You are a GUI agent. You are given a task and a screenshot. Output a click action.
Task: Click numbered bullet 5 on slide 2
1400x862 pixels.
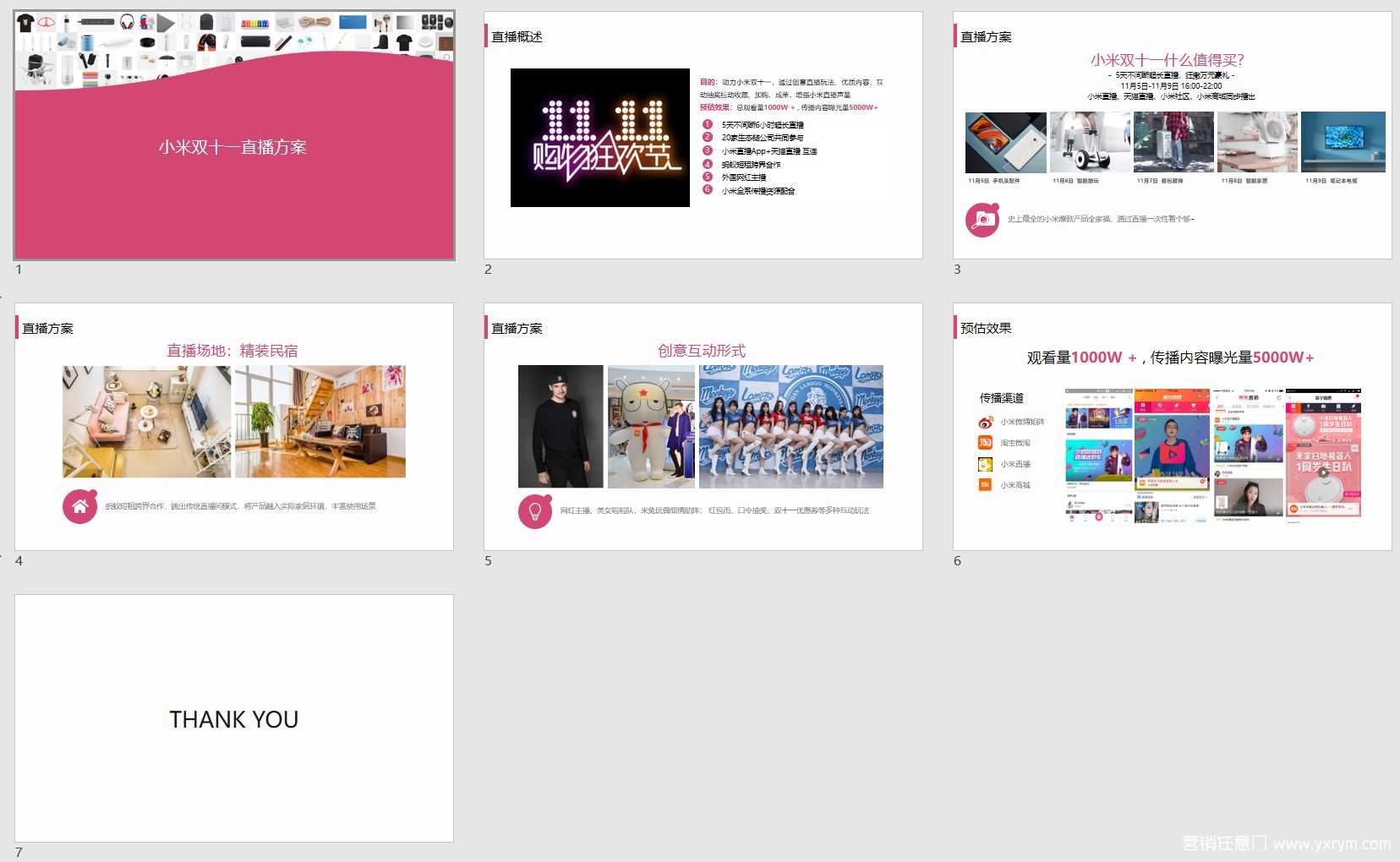point(708,177)
